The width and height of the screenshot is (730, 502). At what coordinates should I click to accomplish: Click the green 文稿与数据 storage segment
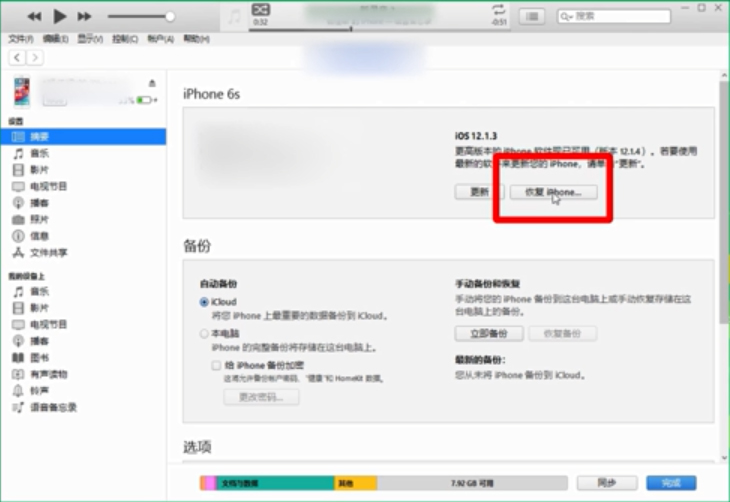276,483
